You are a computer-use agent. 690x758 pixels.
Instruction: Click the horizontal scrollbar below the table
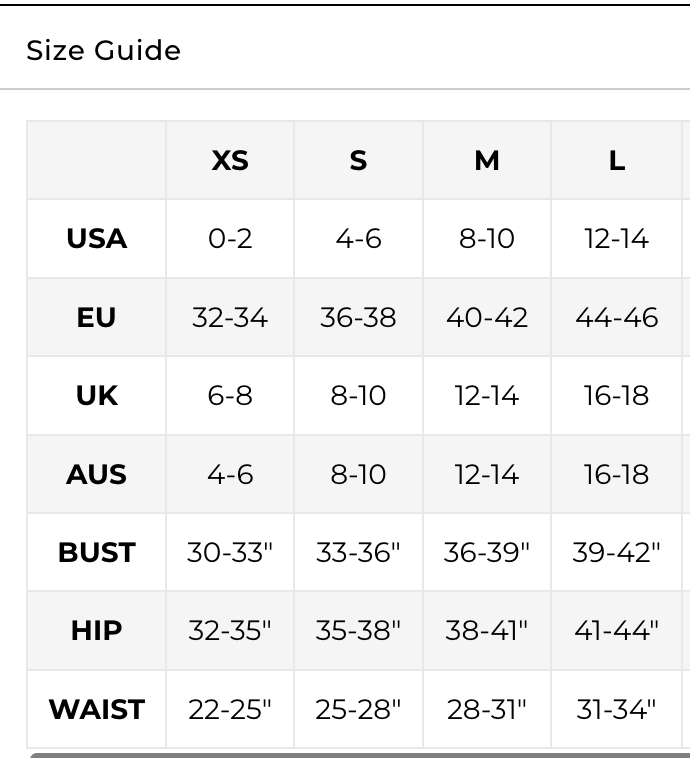360,754
